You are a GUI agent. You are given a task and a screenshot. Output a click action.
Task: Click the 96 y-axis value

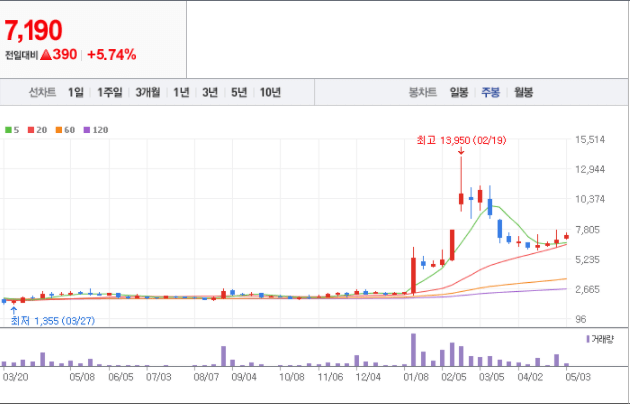click(581, 319)
